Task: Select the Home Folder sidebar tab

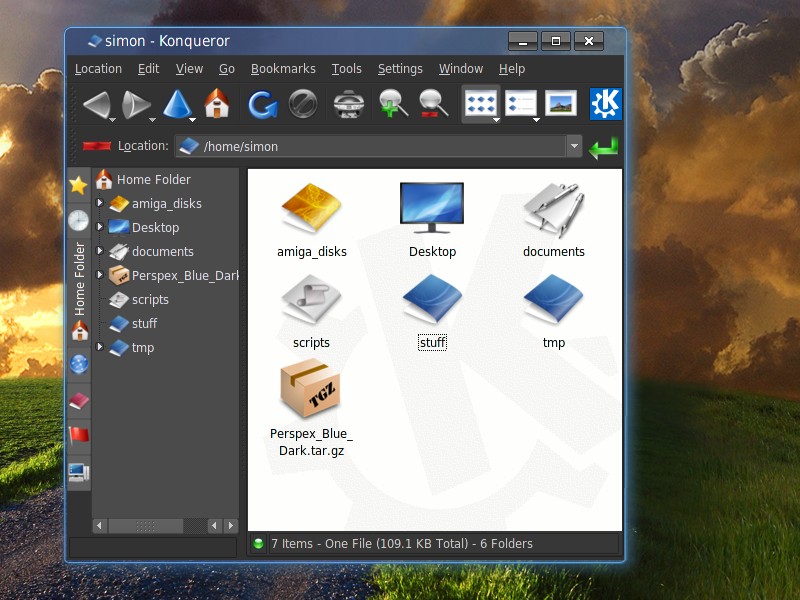Action: 79,291
